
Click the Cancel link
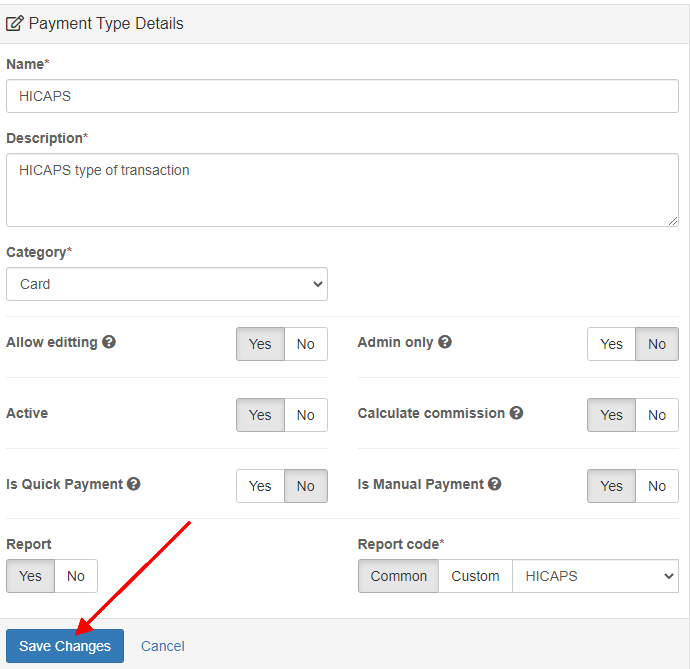click(162, 646)
